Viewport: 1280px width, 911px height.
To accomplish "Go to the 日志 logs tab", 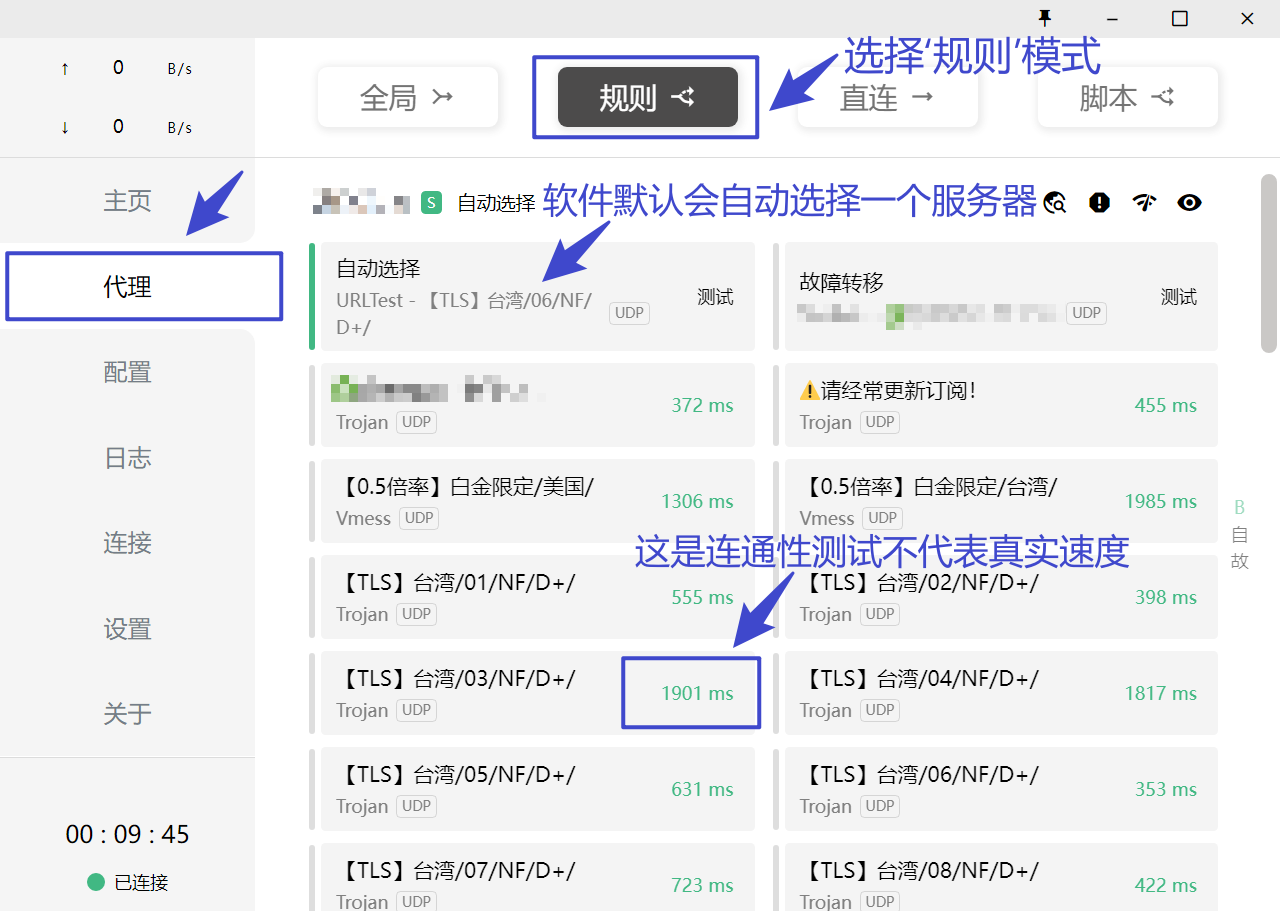I will coord(127,458).
